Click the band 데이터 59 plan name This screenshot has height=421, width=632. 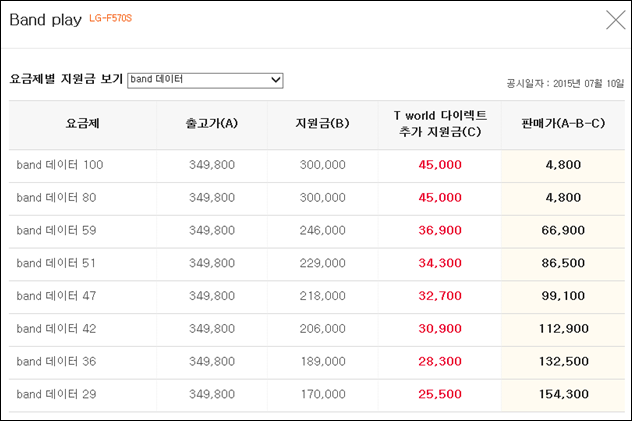(56, 230)
